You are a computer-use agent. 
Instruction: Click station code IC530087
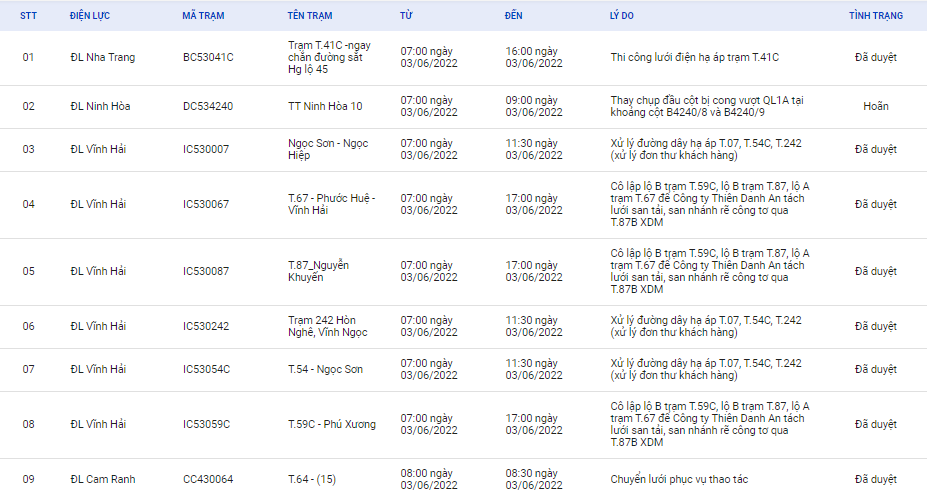point(206,271)
